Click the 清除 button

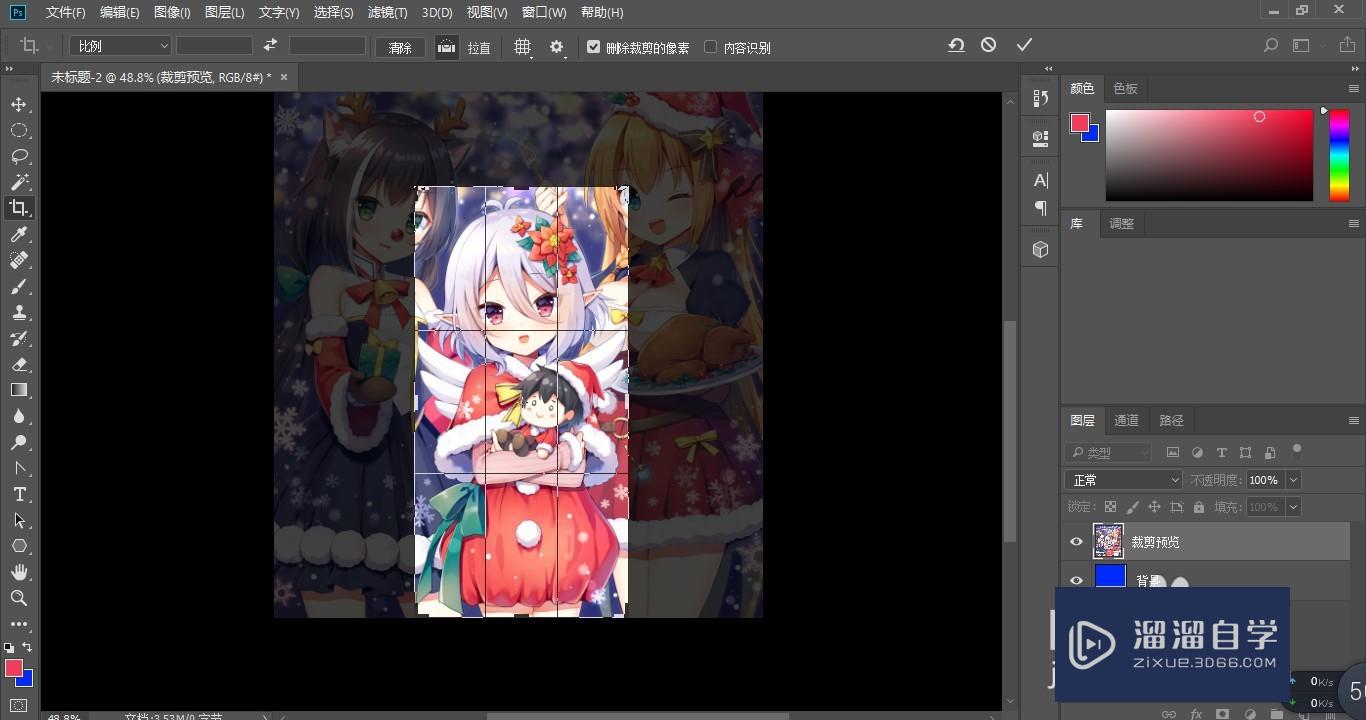400,47
